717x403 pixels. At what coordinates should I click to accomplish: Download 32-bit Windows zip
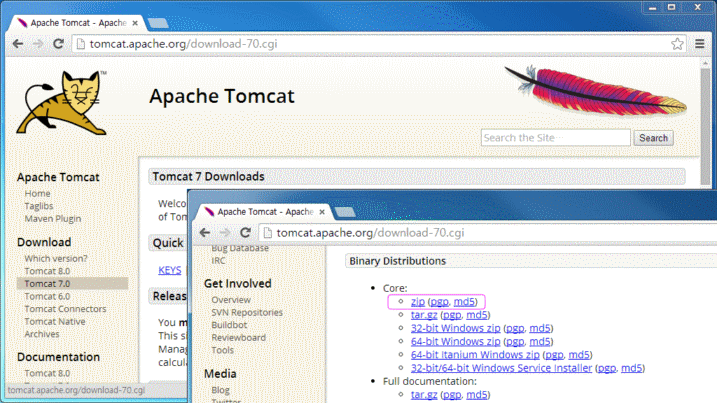click(455, 328)
